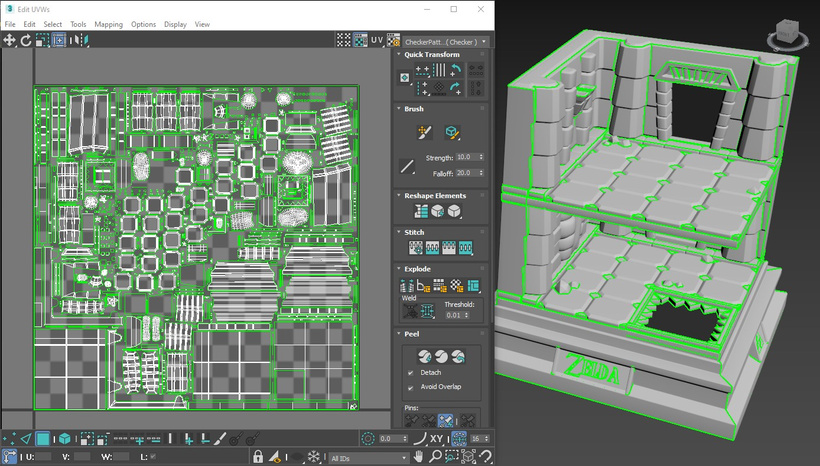This screenshot has width=820, height=466.
Task: Click the Weld button in Explode
Action: [x=425, y=312]
